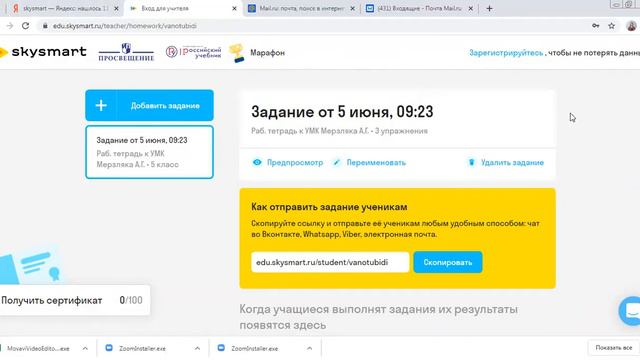
Task: Expand the first ZoomInstaller.exe download chevron
Action: click(x=197, y=348)
